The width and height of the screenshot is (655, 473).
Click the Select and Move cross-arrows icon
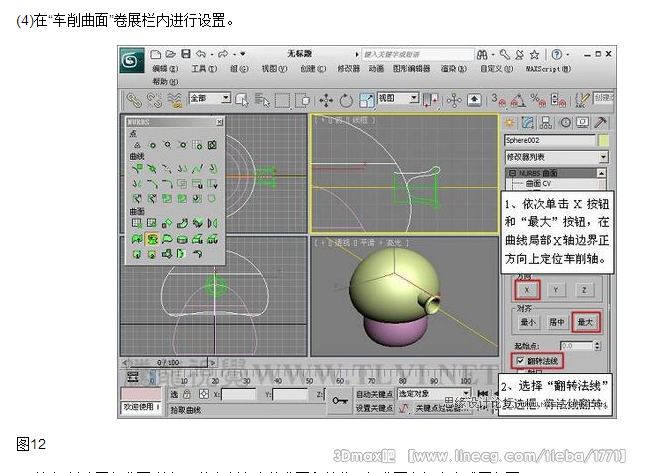point(326,100)
